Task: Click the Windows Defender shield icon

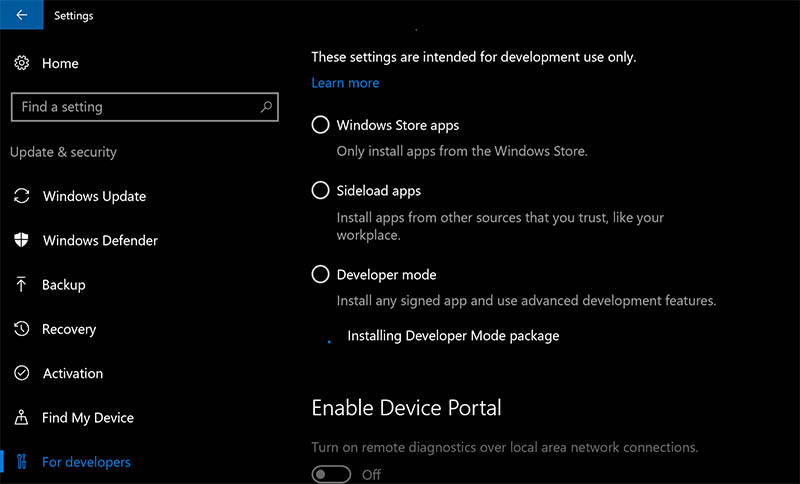Action: [x=21, y=240]
